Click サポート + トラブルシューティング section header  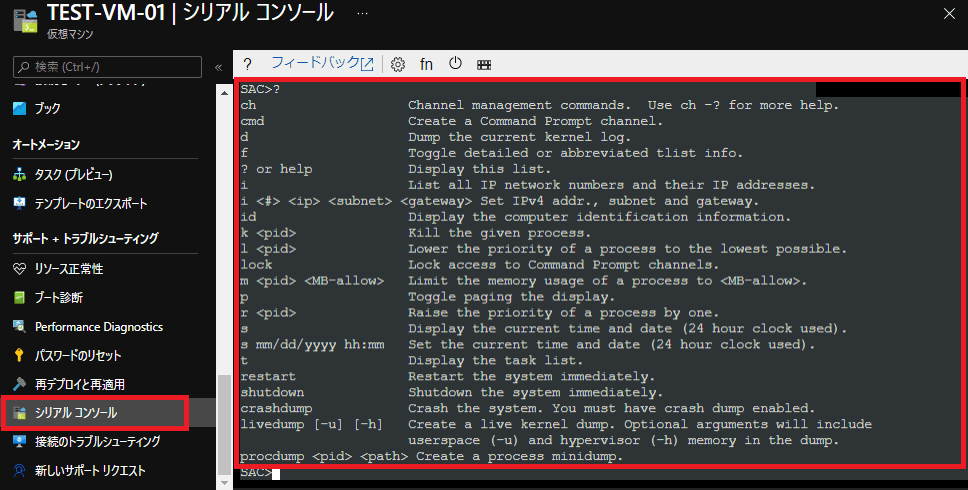(85, 238)
